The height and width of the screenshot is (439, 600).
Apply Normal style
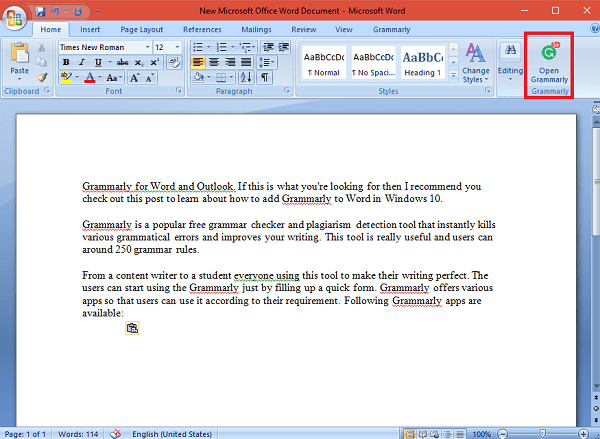coord(324,62)
